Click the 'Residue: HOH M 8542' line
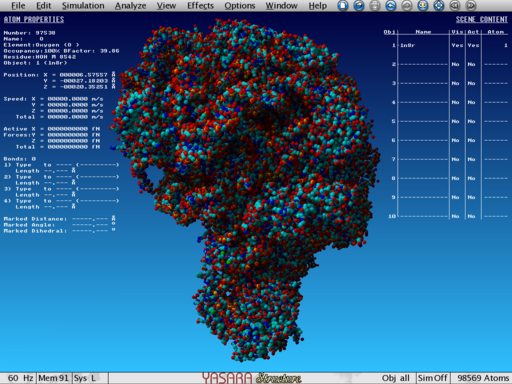Image resolution: width=512 pixels, height=384 pixels. (x=40, y=57)
